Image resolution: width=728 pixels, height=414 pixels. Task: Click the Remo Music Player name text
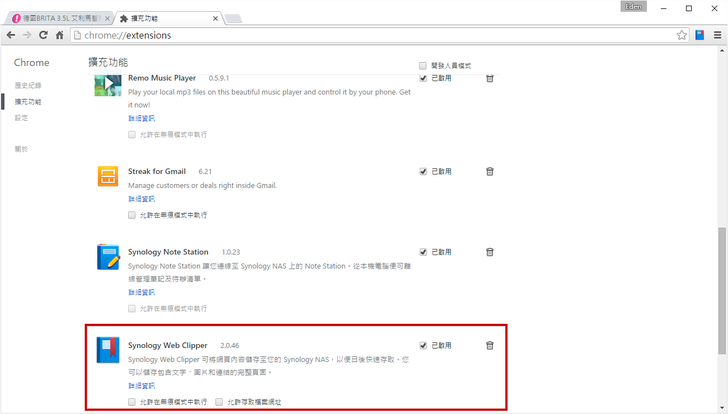click(x=162, y=78)
